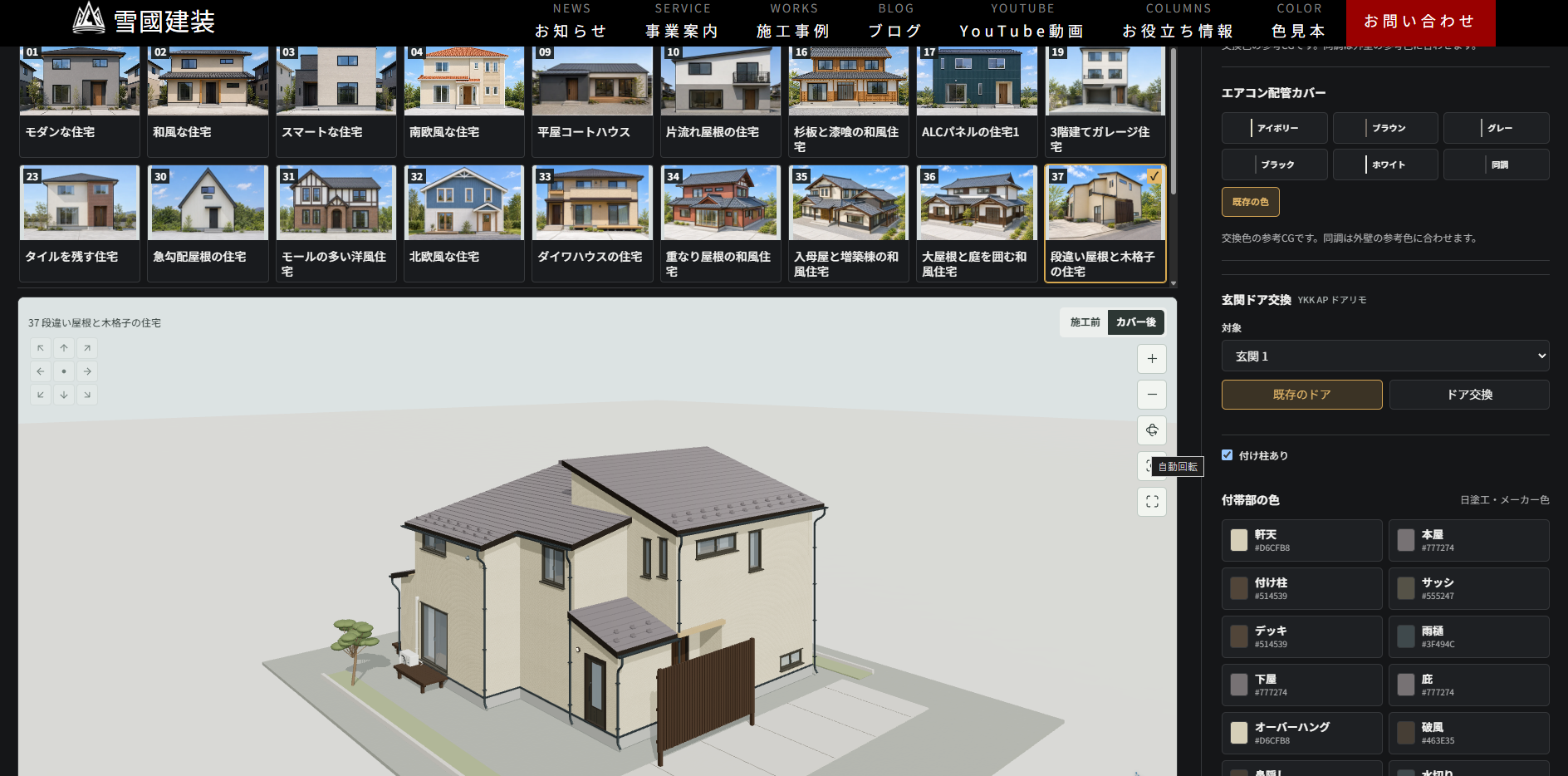Open 庇 color swatch
Viewport: 1568px width, 776px height.
(x=1468, y=685)
